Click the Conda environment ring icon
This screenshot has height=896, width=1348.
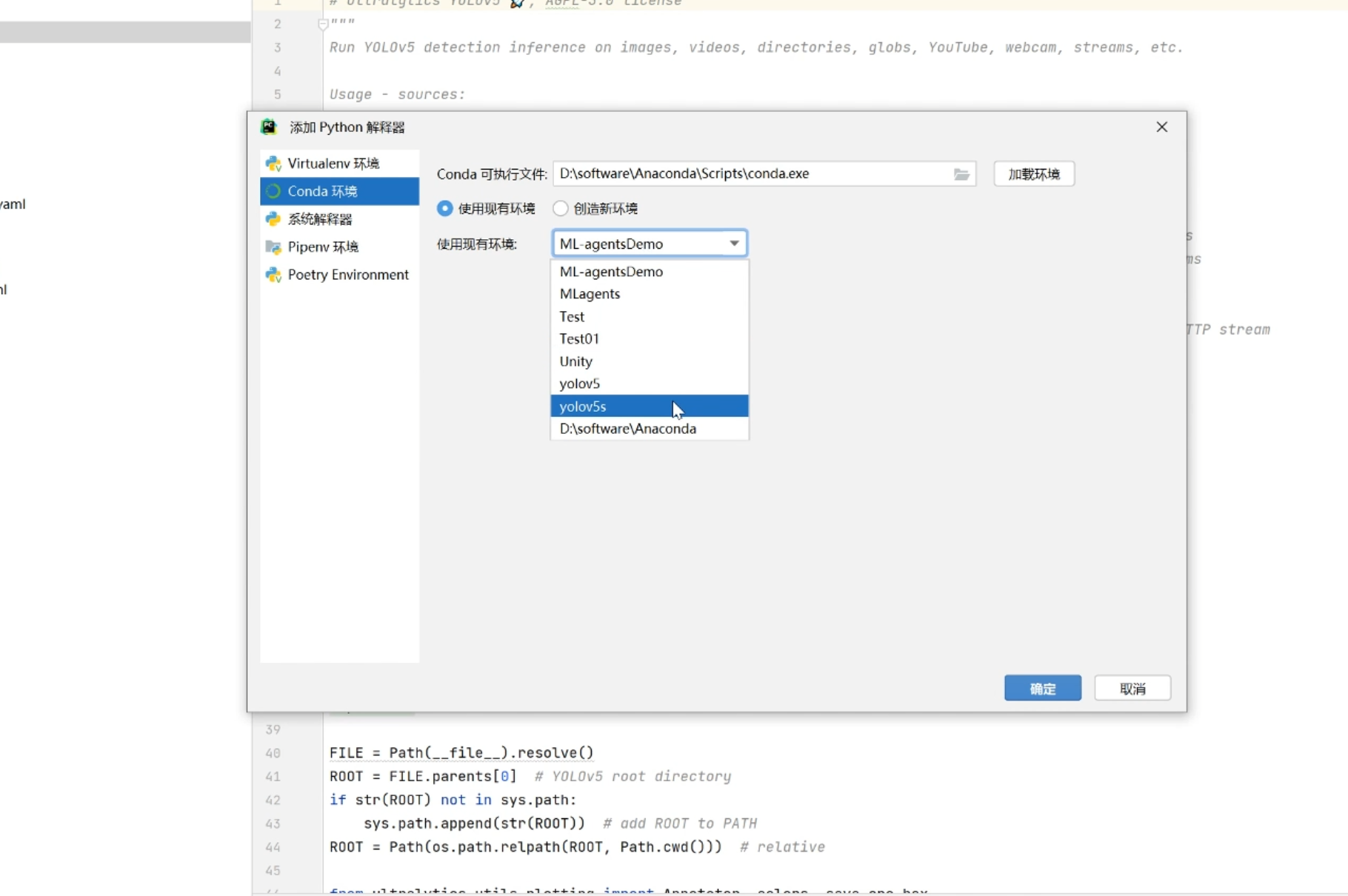pos(273,191)
